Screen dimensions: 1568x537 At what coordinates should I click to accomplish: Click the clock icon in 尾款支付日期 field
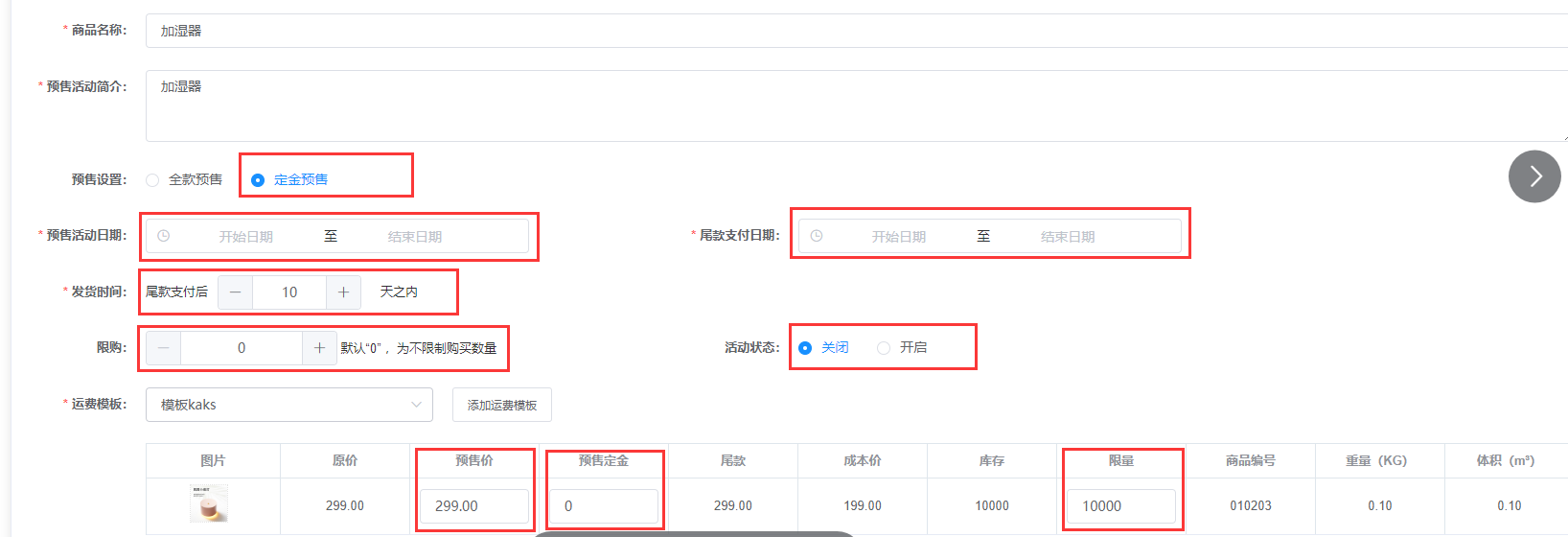coord(817,236)
